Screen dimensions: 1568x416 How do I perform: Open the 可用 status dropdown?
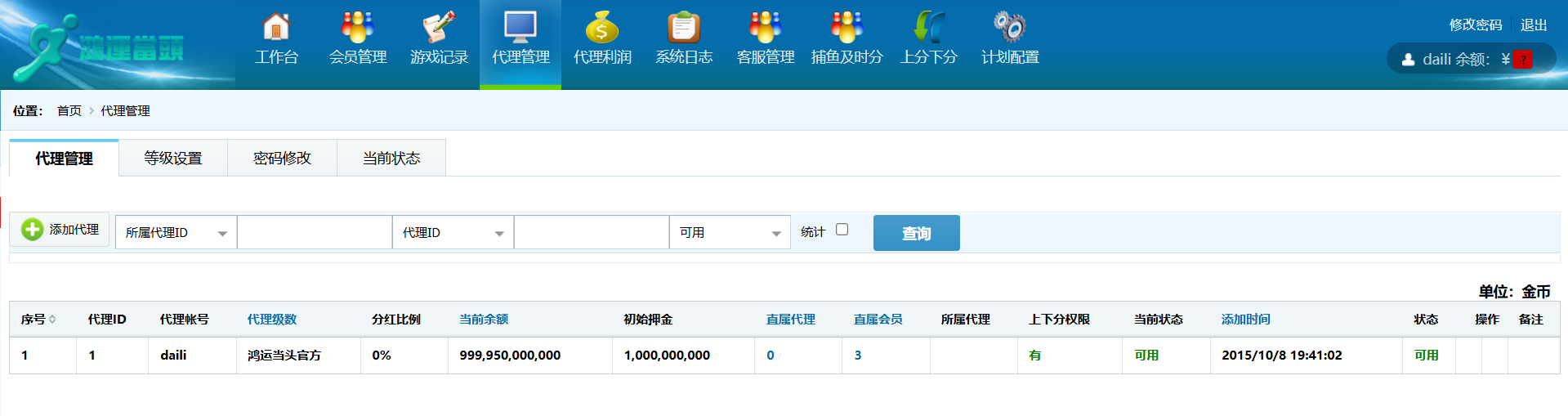click(x=730, y=233)
